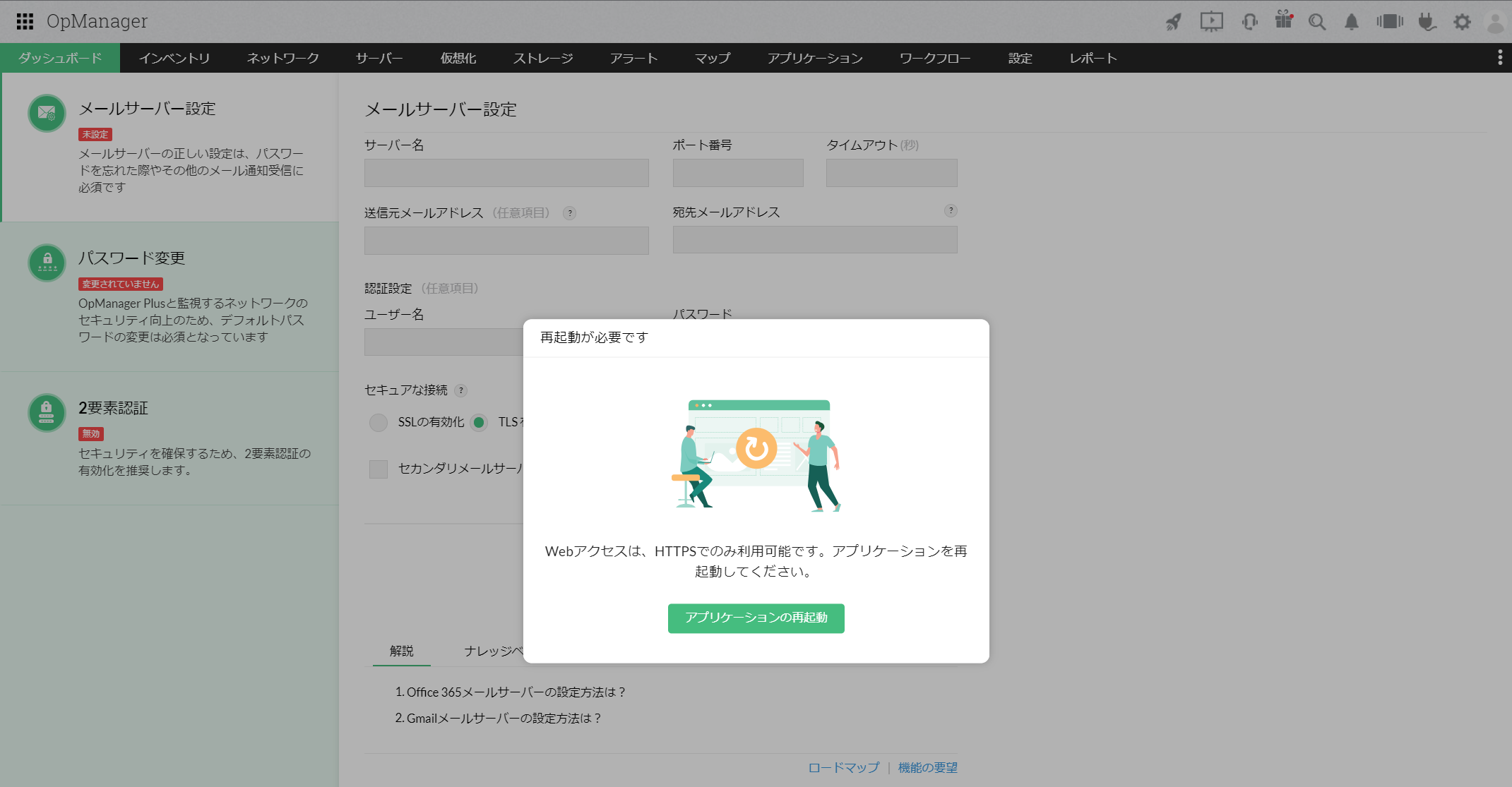The image size is (1512, 787).
Task: Open the gear settings icon
Action: [x=1462, y=22]
